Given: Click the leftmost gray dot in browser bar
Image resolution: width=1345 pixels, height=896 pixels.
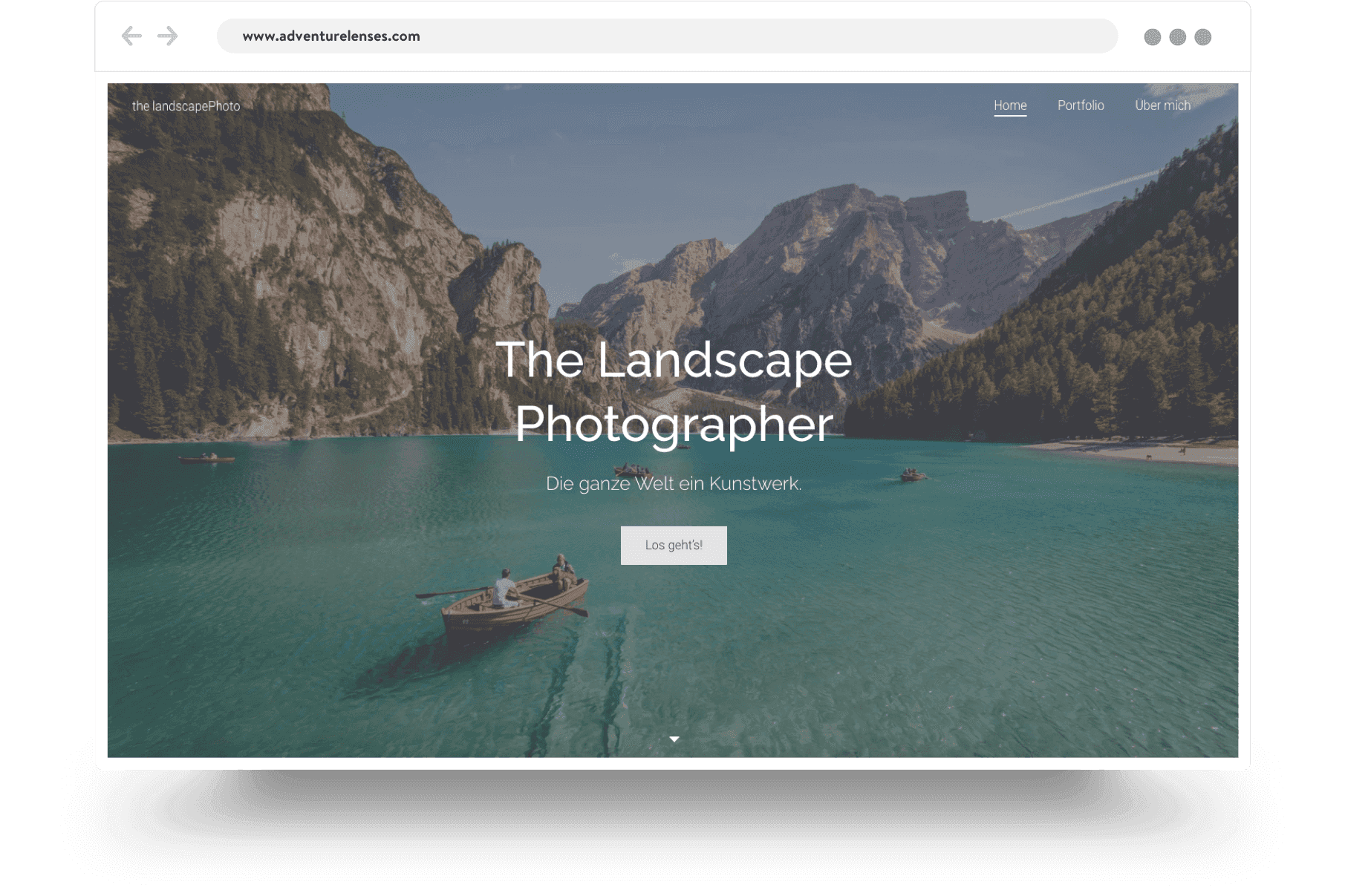Looking at the screenshot, I should [1152, 37].
